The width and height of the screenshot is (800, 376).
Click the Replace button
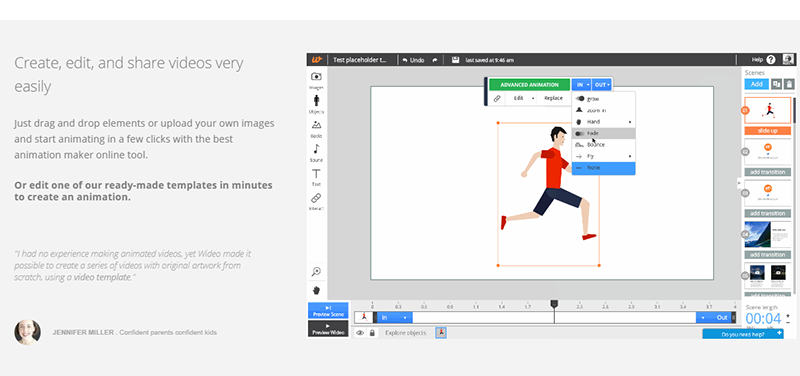click(x=554, y=98)
